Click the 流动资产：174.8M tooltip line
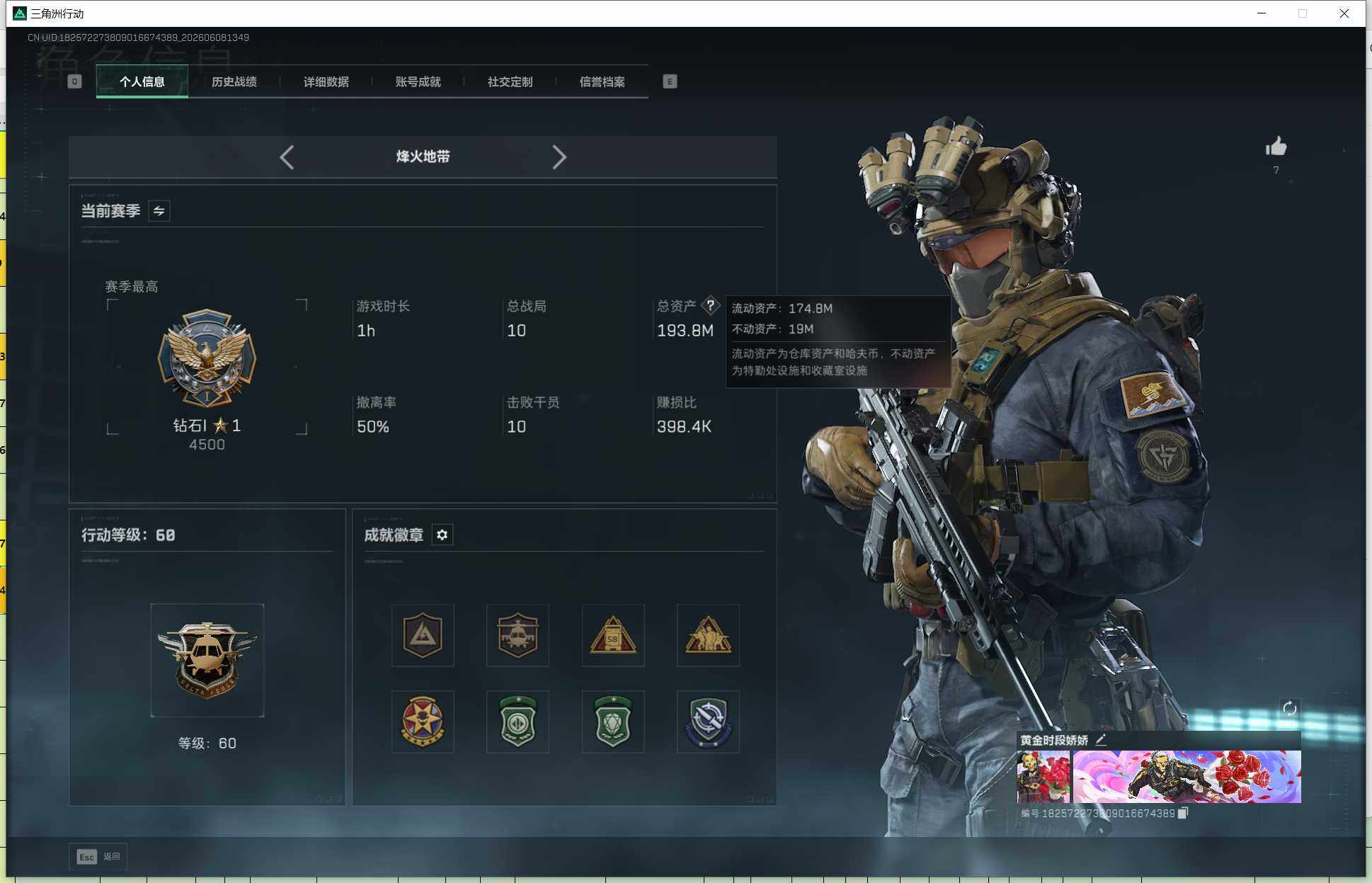Viewport: 1372px width, 883px height. pyautogui.click(x=782, y=309)
